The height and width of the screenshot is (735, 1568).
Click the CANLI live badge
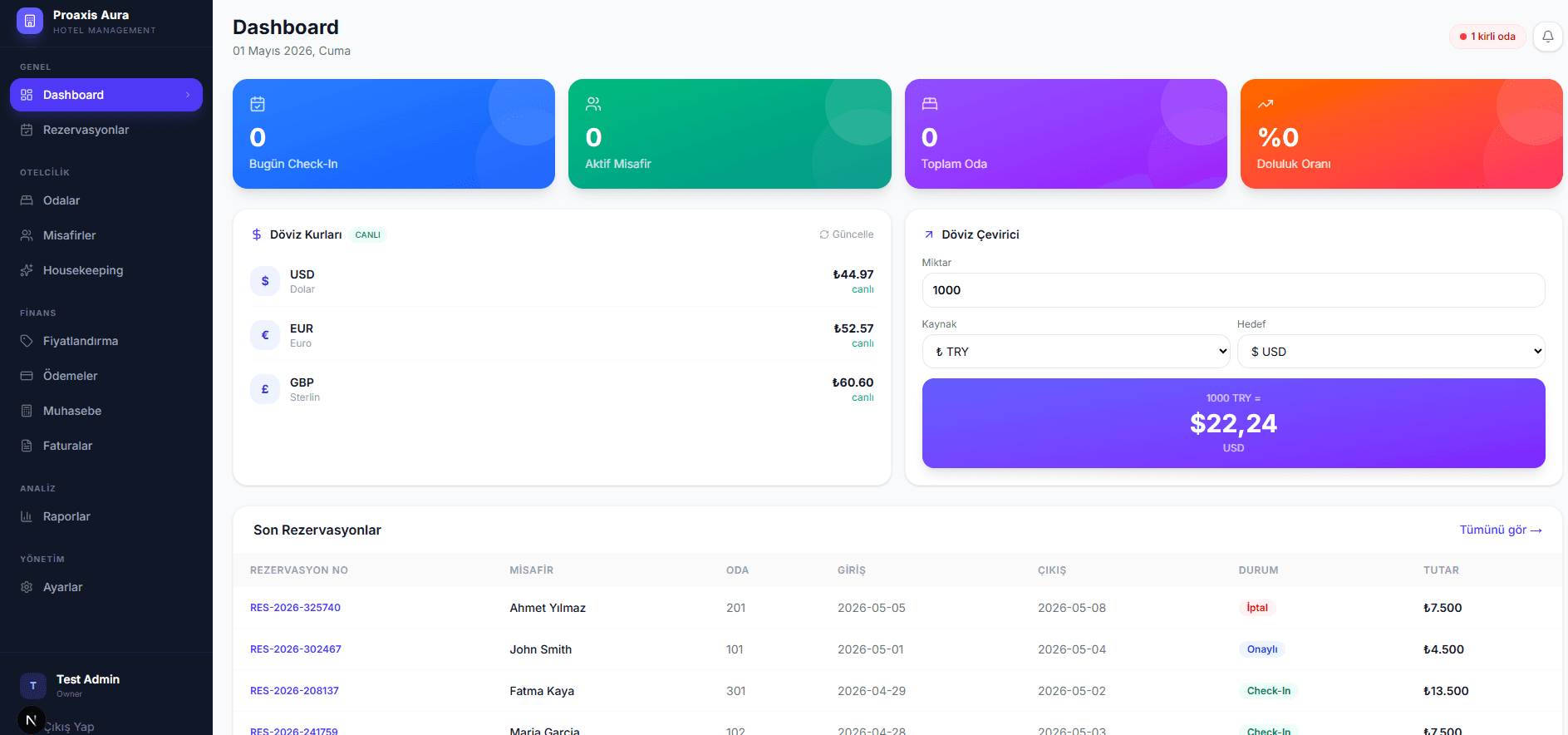367,234
